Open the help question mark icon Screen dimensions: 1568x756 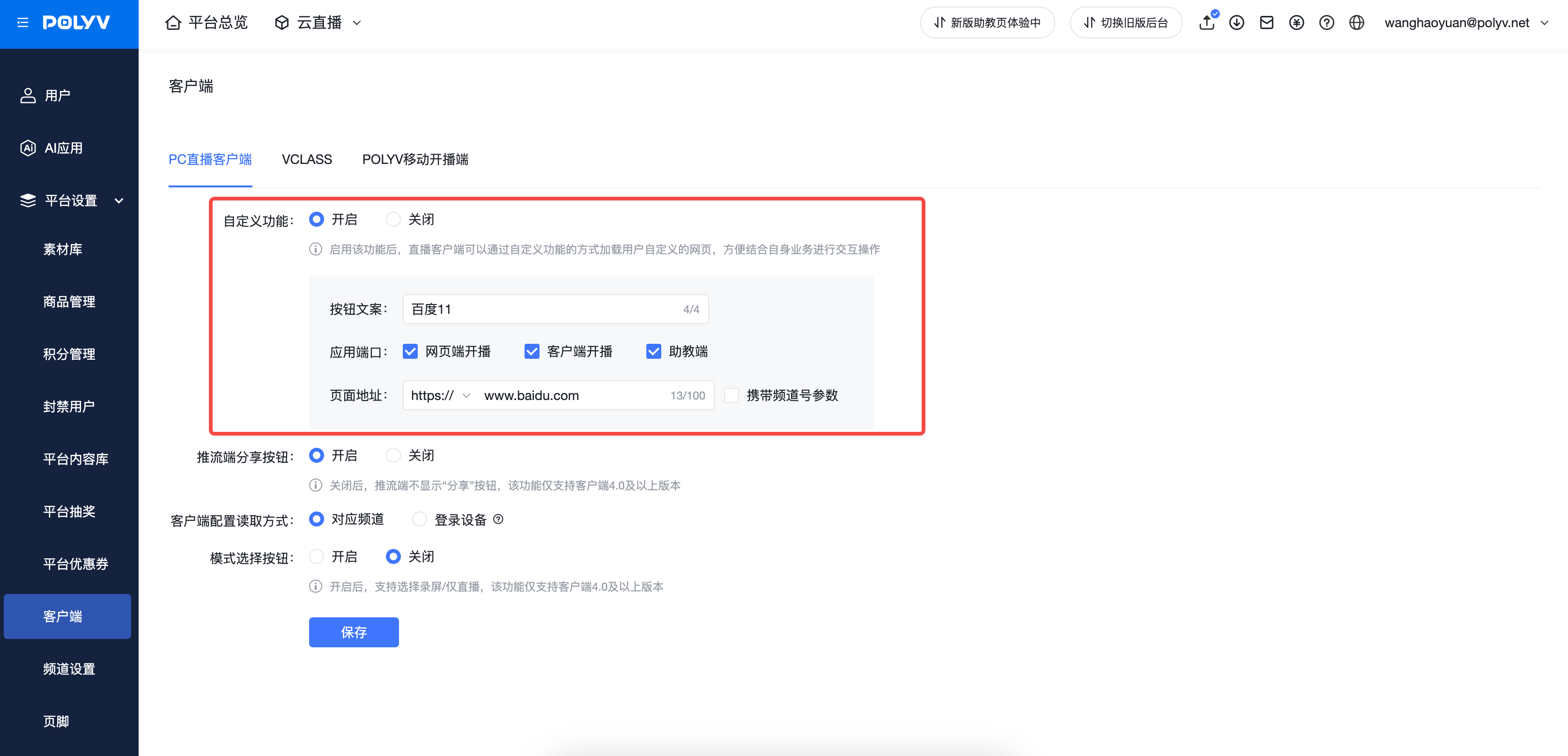pos(1326,22)
